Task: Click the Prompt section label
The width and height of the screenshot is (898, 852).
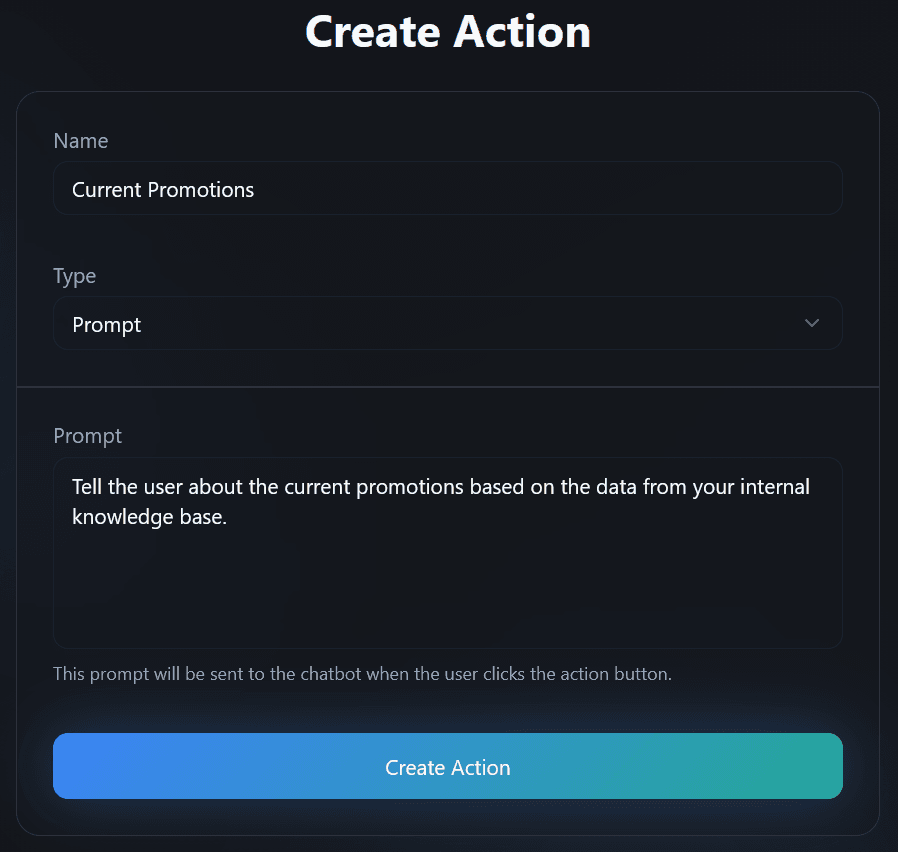Action: click(x=87, y=436)
